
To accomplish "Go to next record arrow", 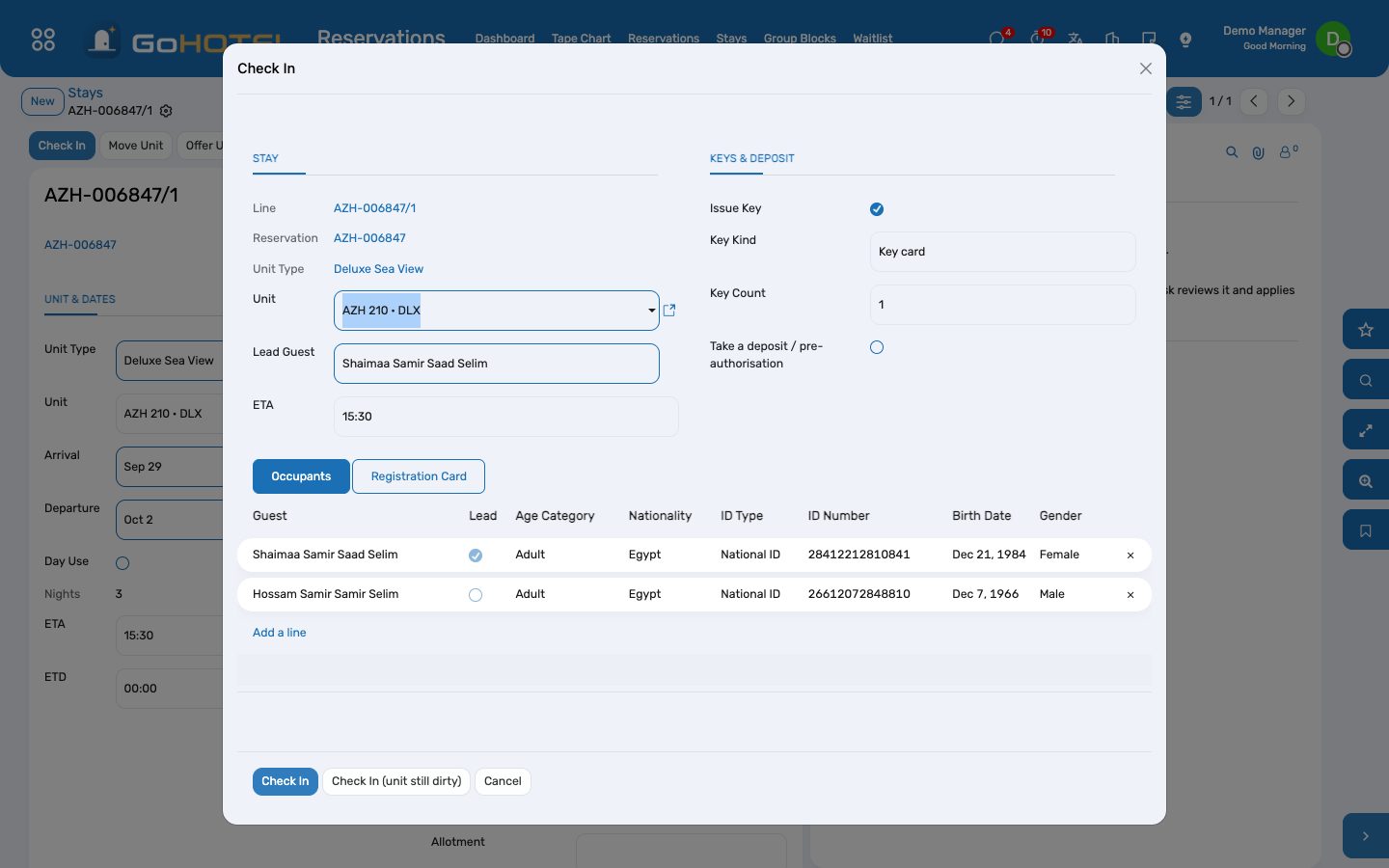I will pyautogui.click(x=1291, y=101).
